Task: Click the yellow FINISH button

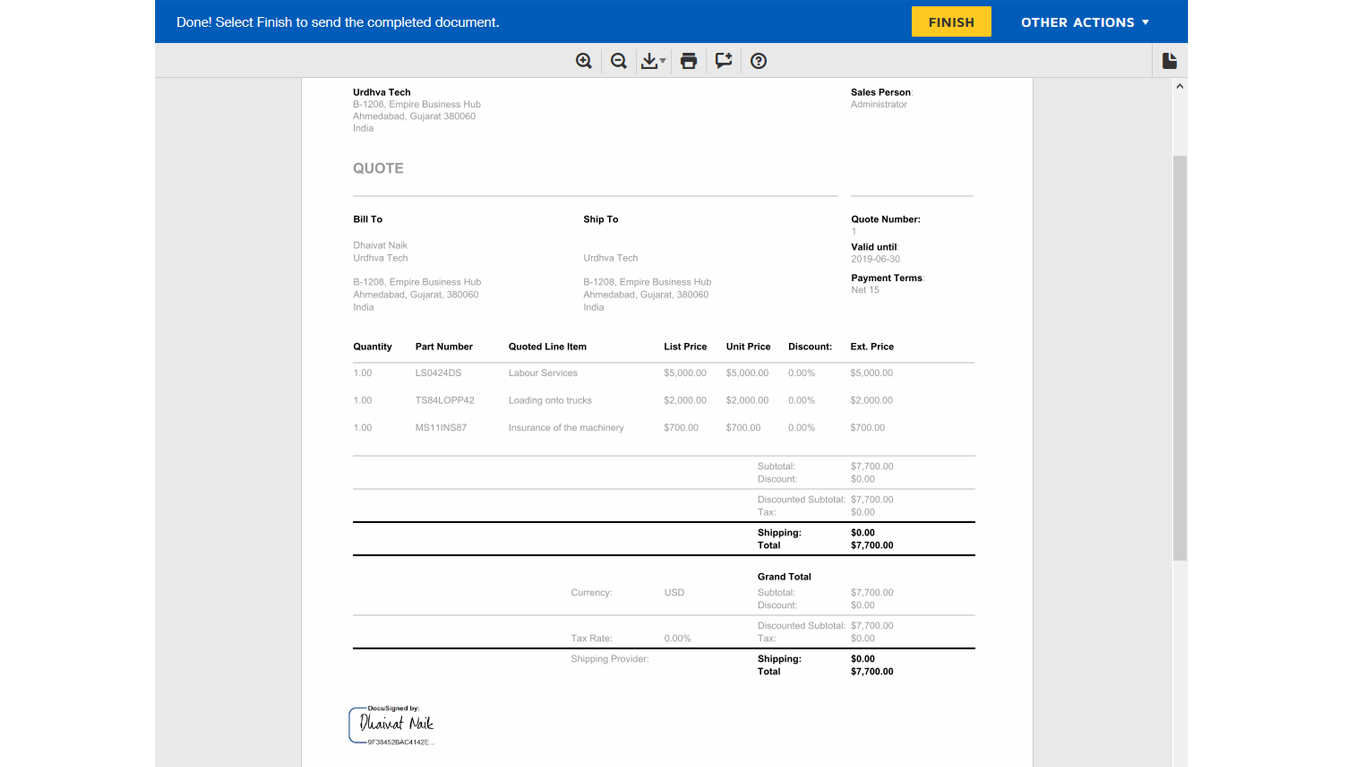Action: click(951, 22)
